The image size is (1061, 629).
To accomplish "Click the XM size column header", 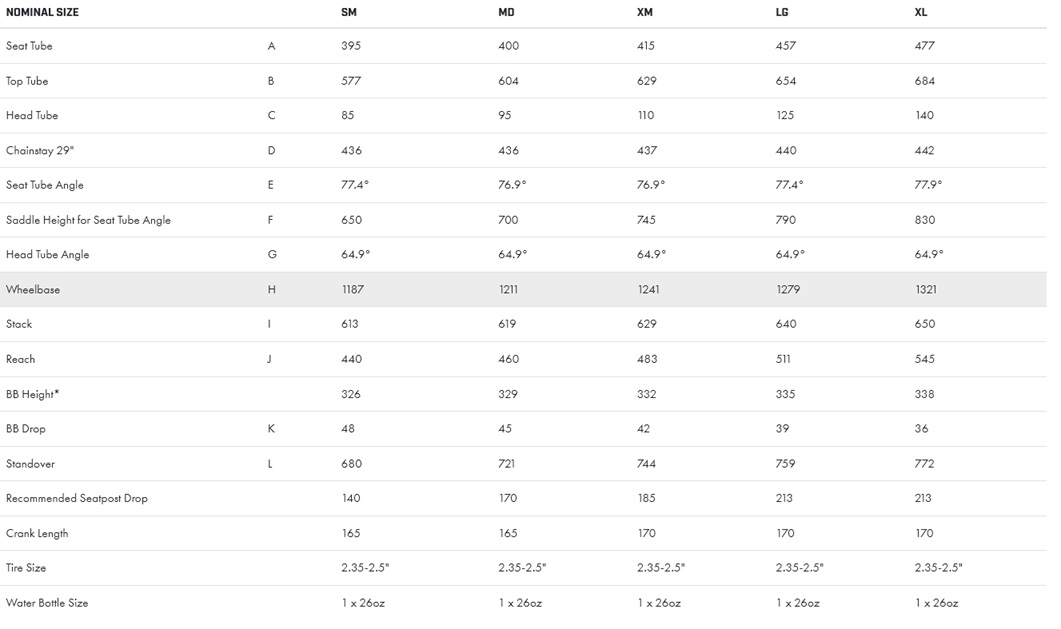I will [x=645, y=12].
